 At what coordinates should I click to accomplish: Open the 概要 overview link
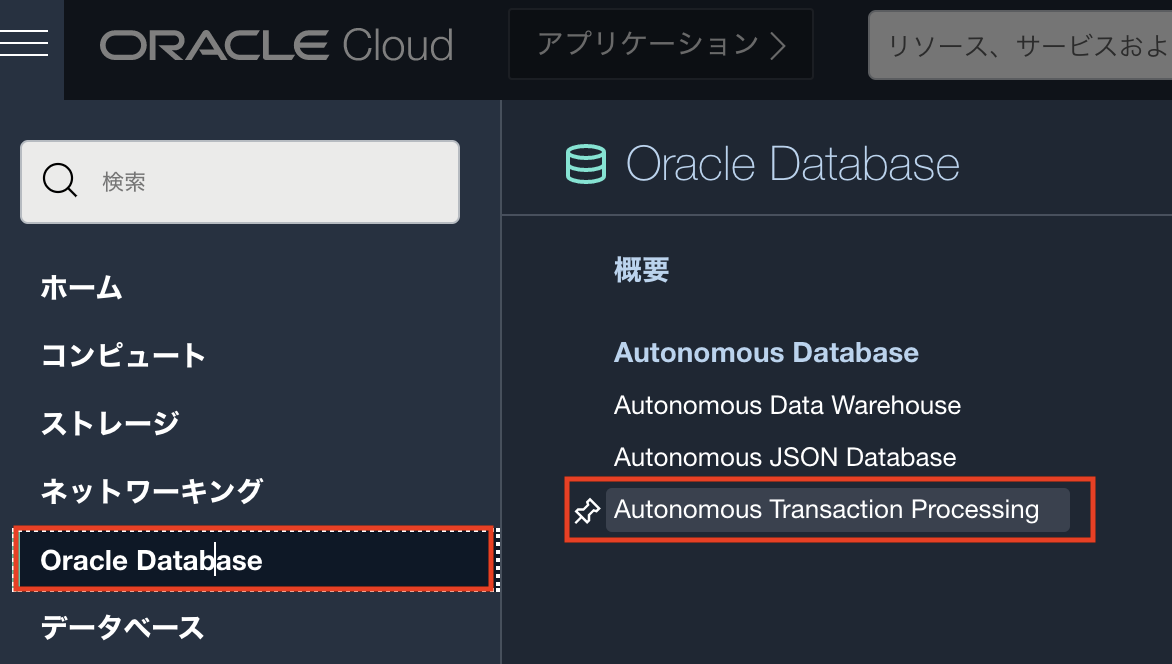[641, 269]
